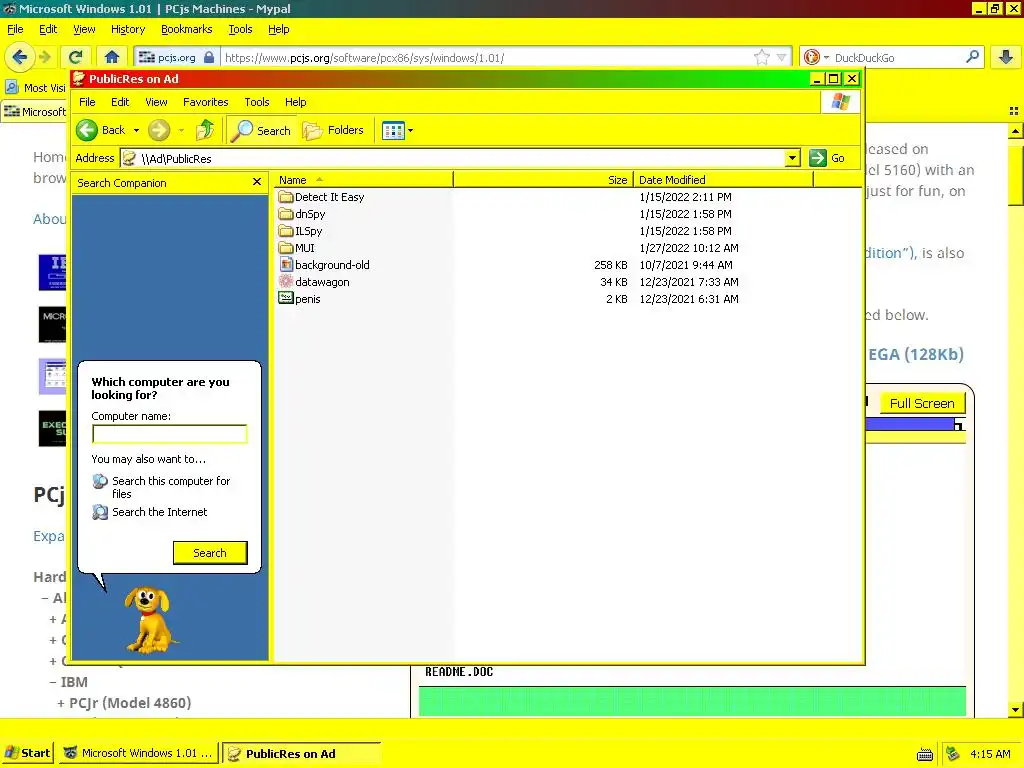The image size is (1024, 768).
Task: Click PublicRes on Ad taskbar button
Action: pyautogui.click(x=301, y=753)
